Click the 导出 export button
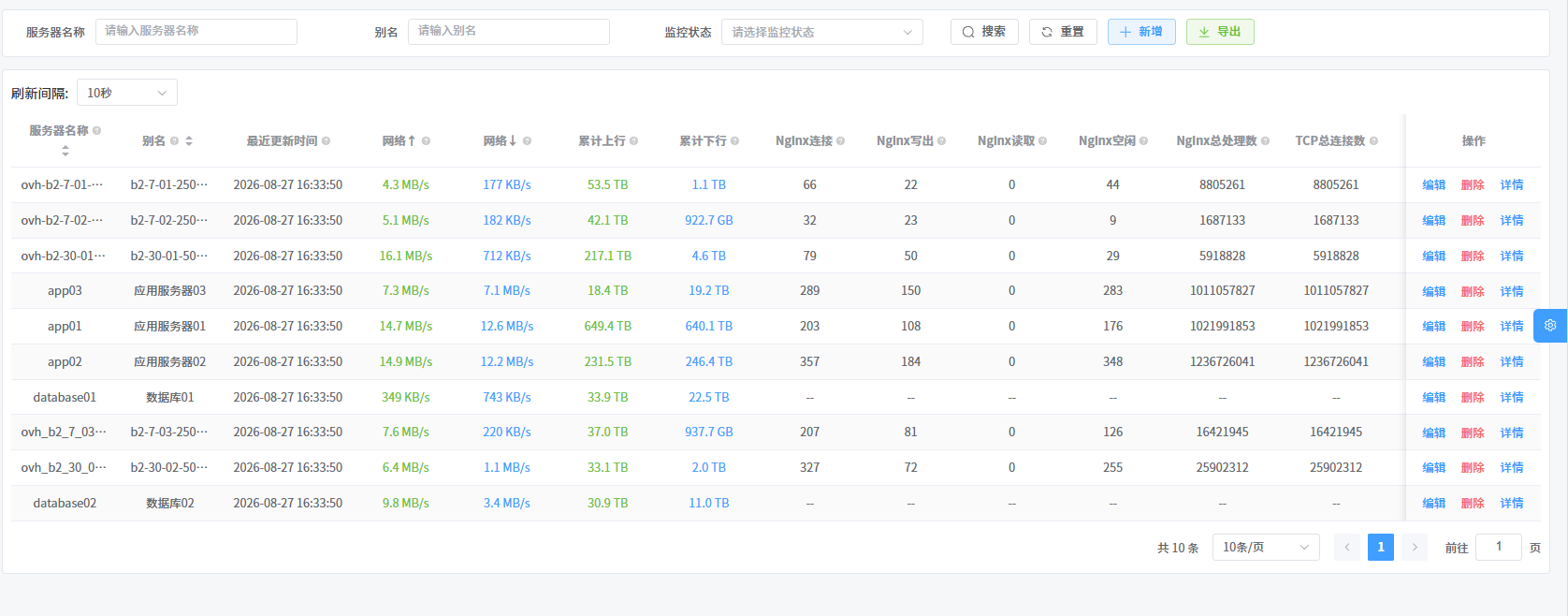Screen dimensions: 1568x616 1220,32
